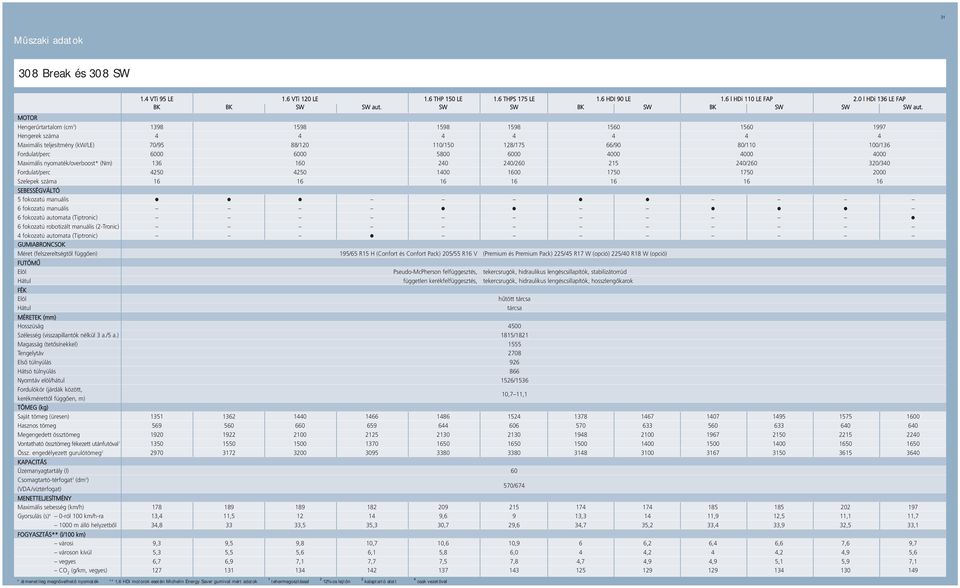960x588 pixels.
Task: Select the '1.6 VTi 120 LE' column header
Action: pyautogui.click(x=300, y=99)
